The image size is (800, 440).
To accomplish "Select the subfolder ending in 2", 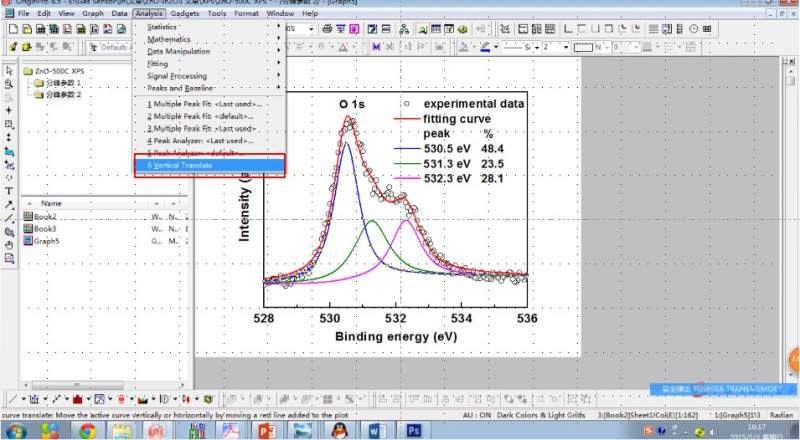I will (57, 94).
